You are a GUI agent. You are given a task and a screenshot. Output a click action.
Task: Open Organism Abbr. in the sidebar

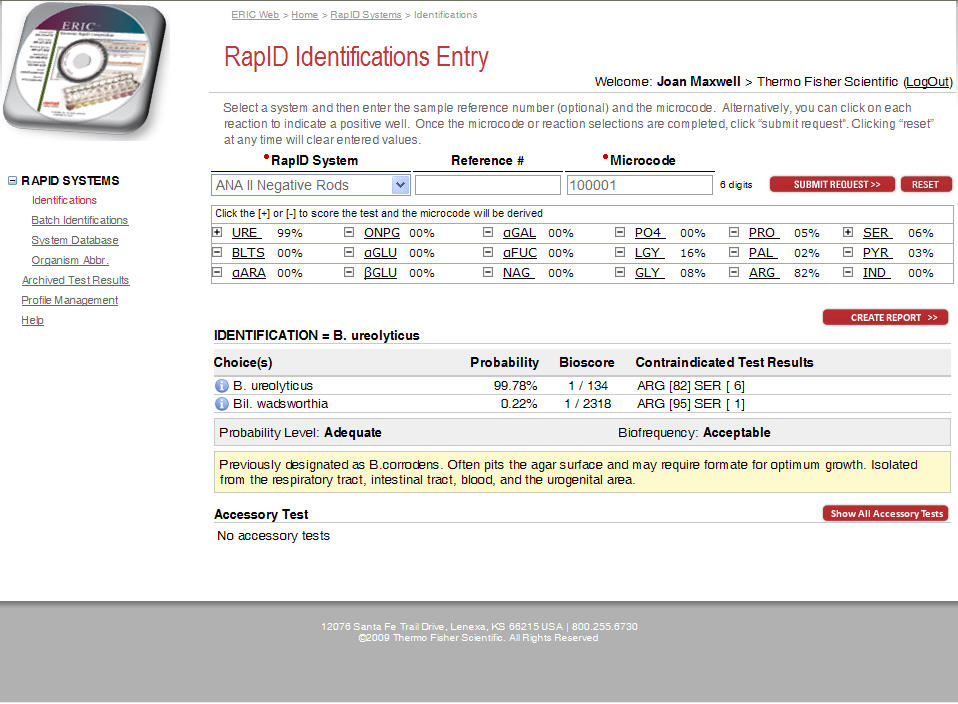pos(70,260)
